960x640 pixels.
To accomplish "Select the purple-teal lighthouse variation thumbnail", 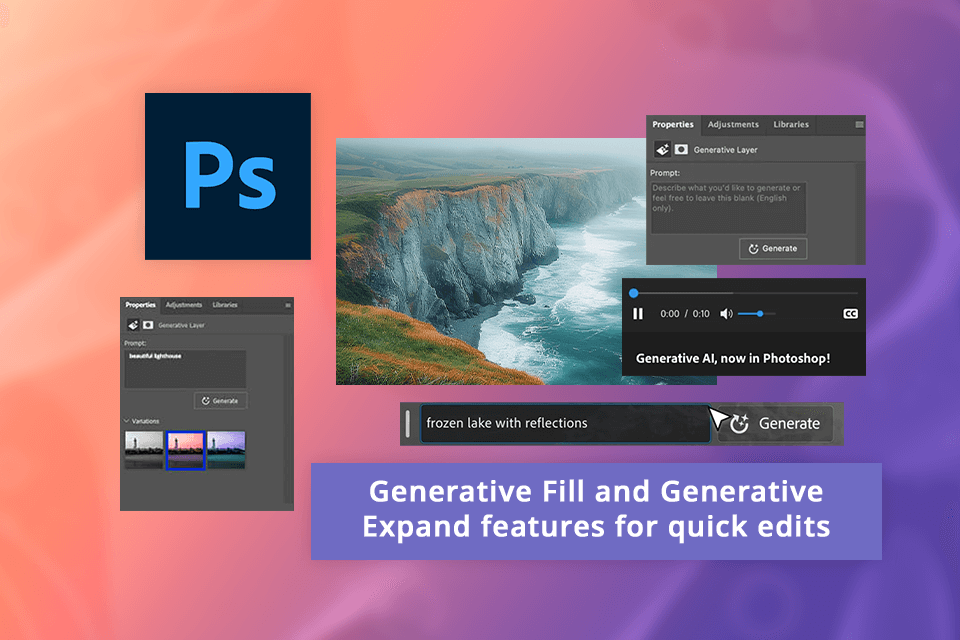I will pos(226,450).
